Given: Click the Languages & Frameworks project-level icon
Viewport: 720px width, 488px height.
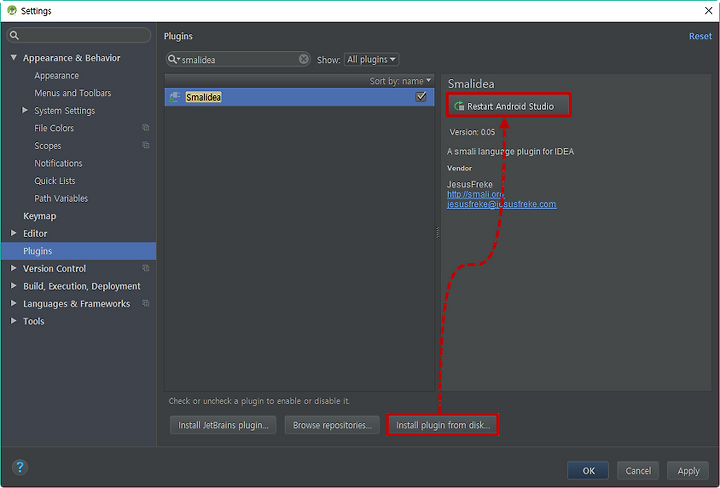Looking at the screenshot, I should (x=146, y=303).
